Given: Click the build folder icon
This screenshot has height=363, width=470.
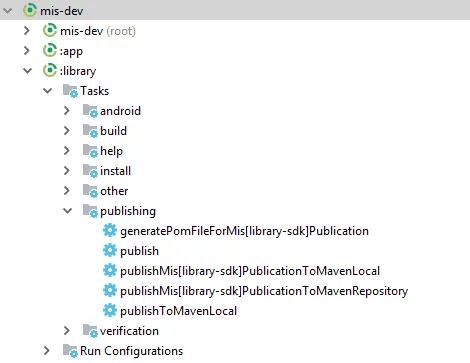Looking at the screenshot, I should pyautogui.click(x=90, y=131).
